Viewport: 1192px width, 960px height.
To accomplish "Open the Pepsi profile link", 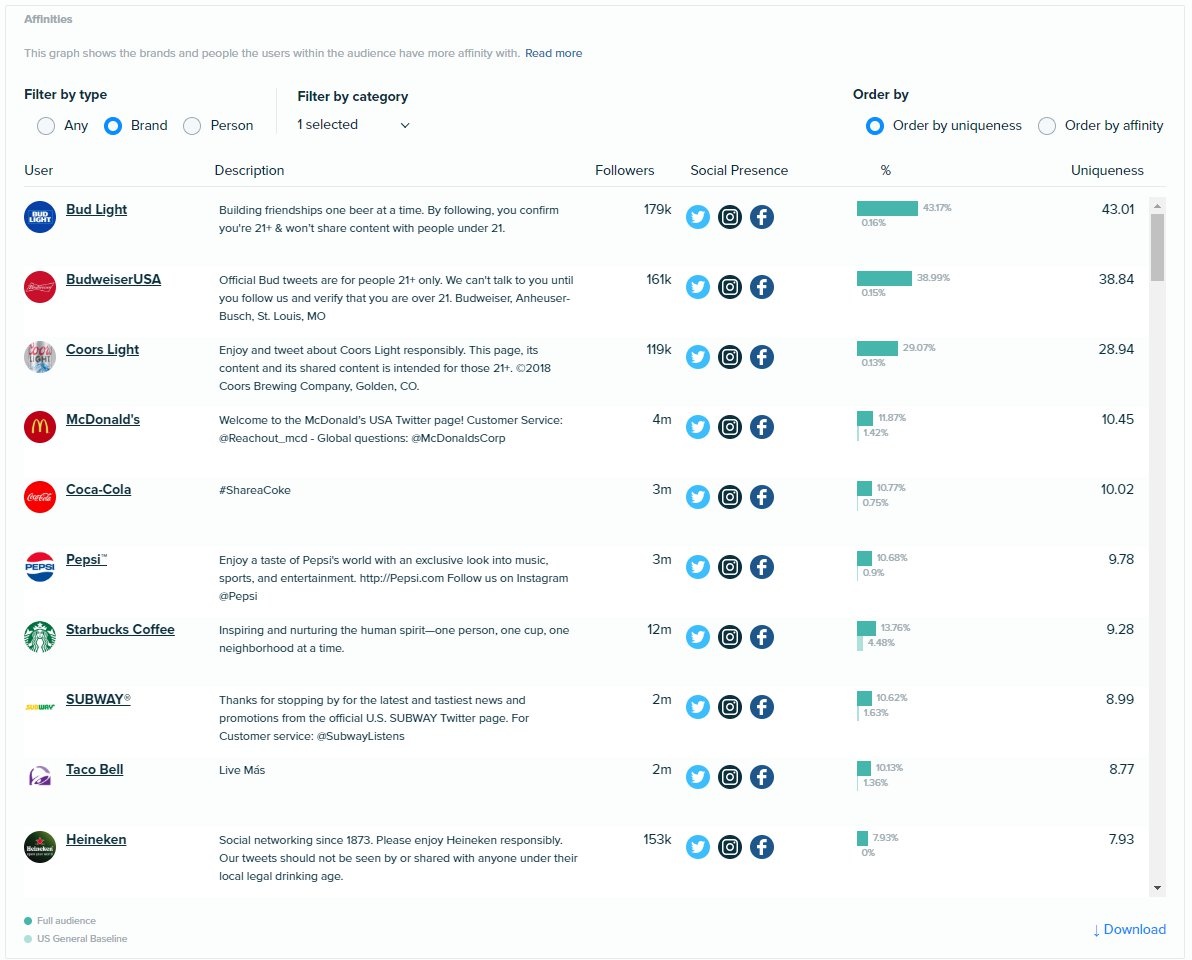I will (x=86, y=559).
